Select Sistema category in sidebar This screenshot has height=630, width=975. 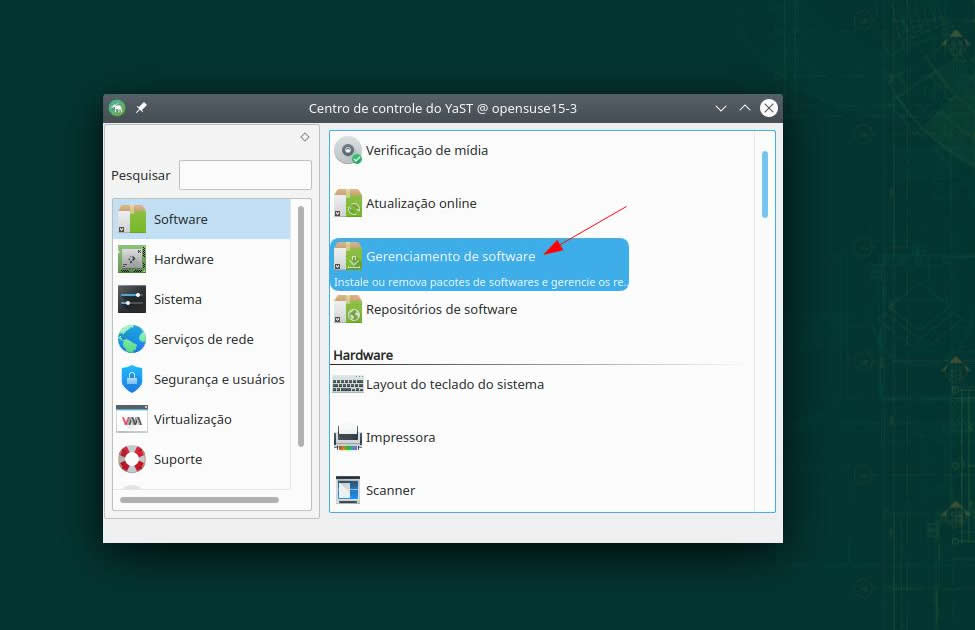(178, 299)
